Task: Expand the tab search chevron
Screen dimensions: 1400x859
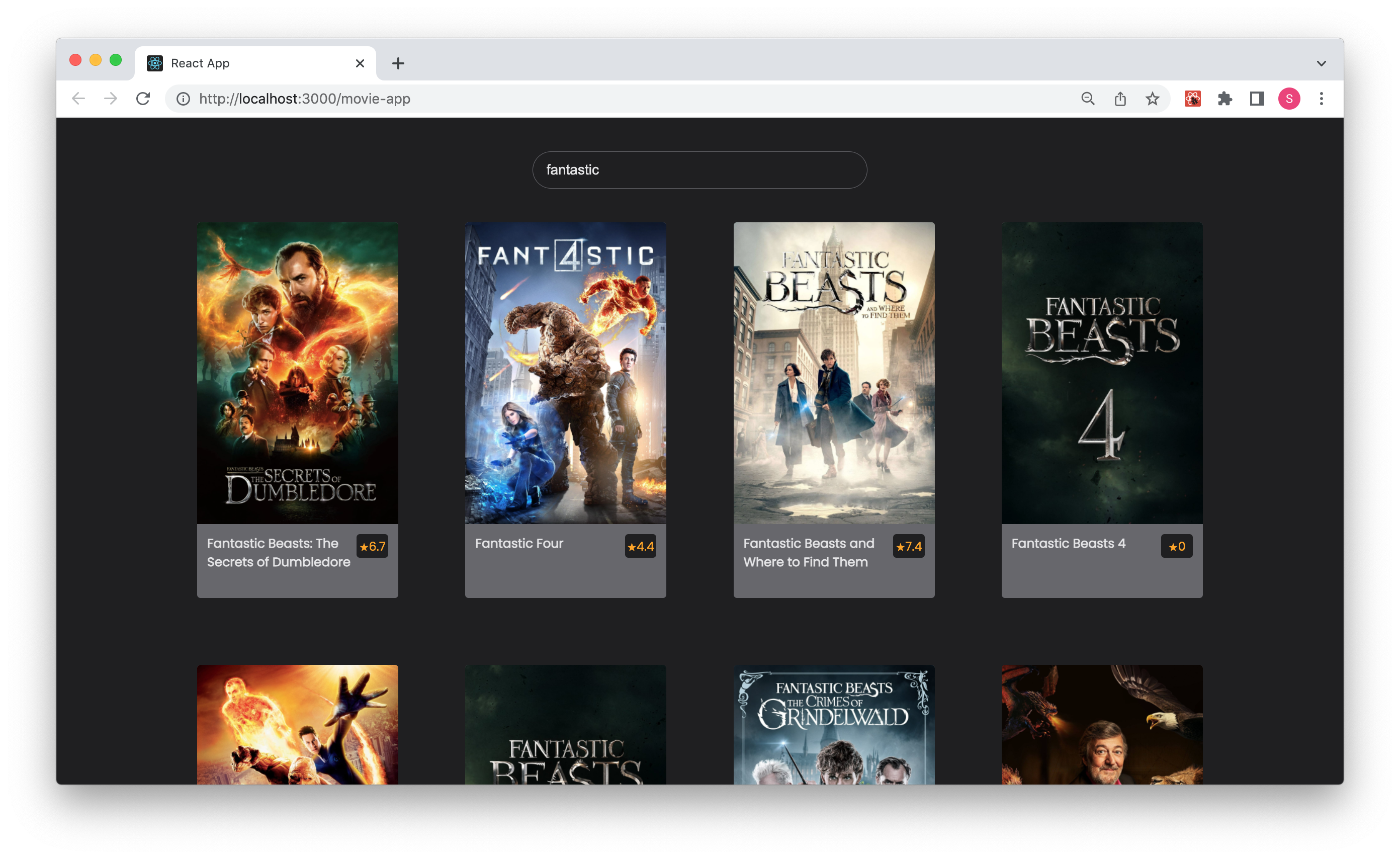Action: click(1322, 63)
